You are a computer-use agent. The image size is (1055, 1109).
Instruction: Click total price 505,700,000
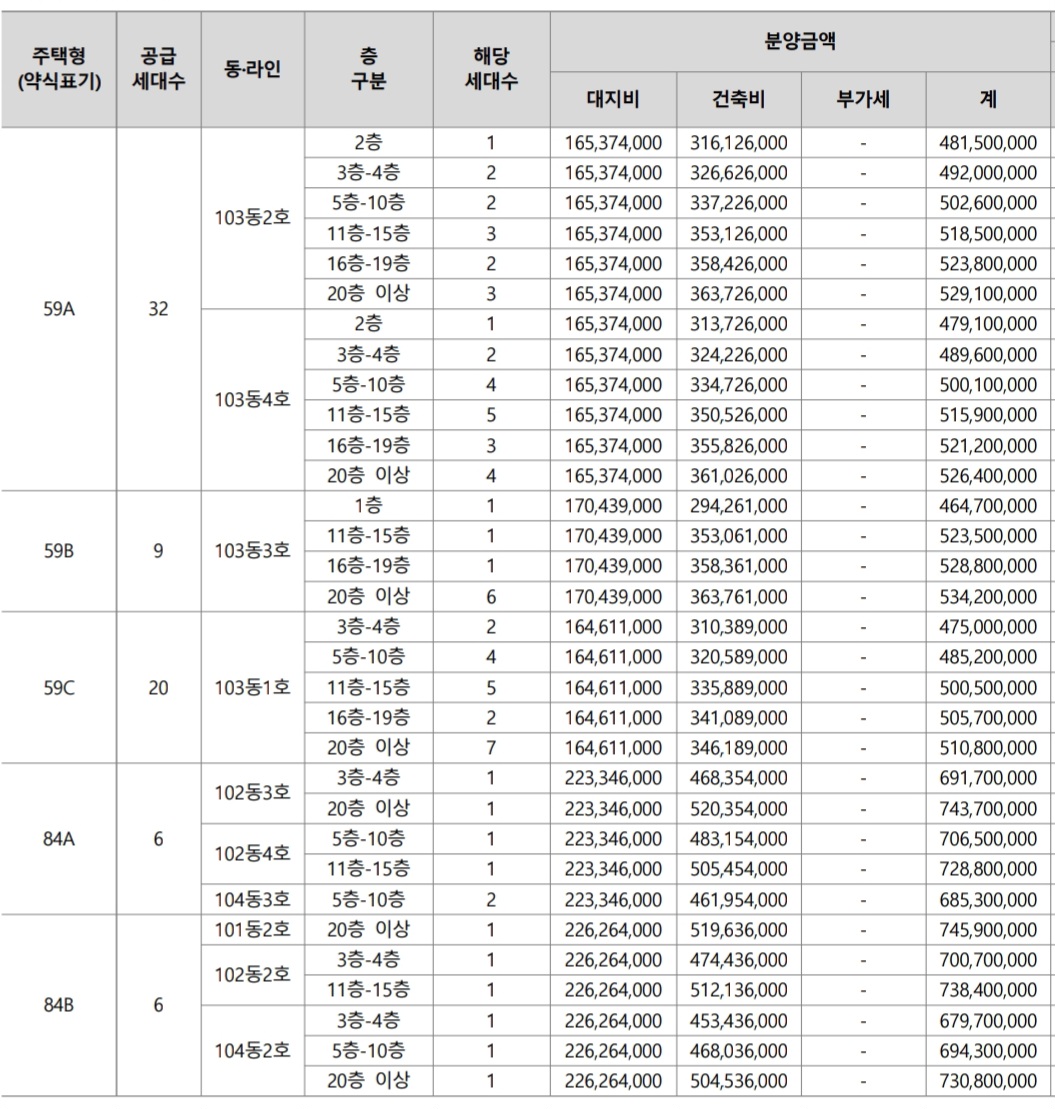click(x=989, y=718)
